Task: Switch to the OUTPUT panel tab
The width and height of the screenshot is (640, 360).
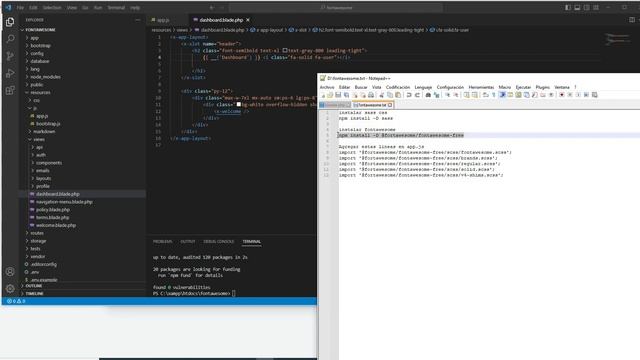Action: click(x=188, y=242)
